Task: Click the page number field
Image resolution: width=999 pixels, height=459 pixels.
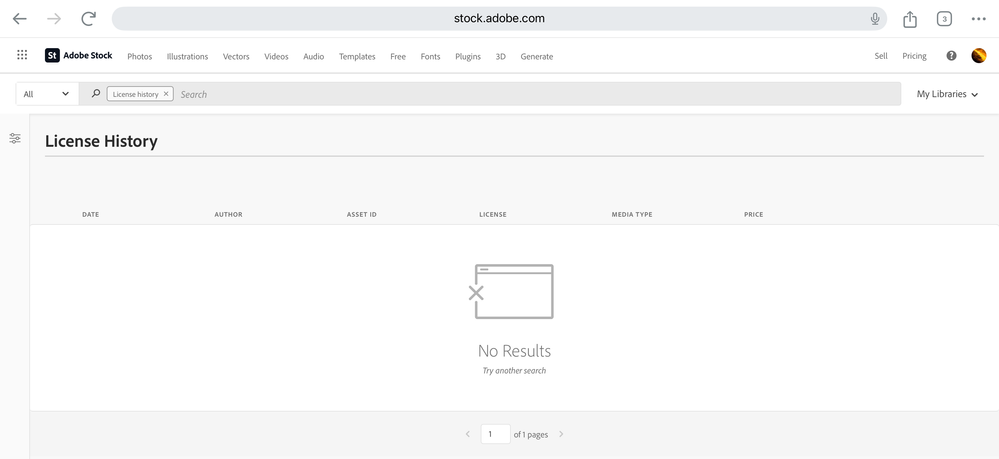Action: click(x=495, y=434)
